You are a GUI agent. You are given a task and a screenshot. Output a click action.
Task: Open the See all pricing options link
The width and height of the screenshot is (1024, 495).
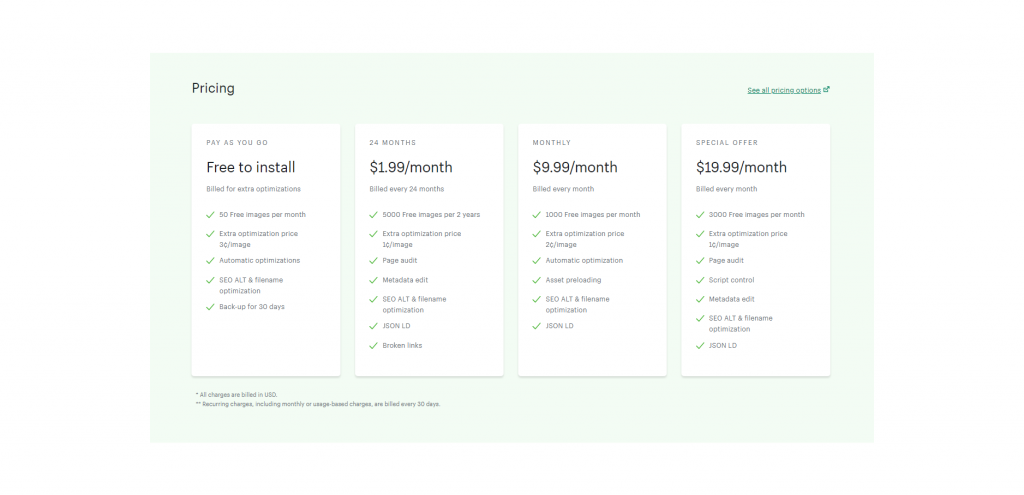point(784,90)
